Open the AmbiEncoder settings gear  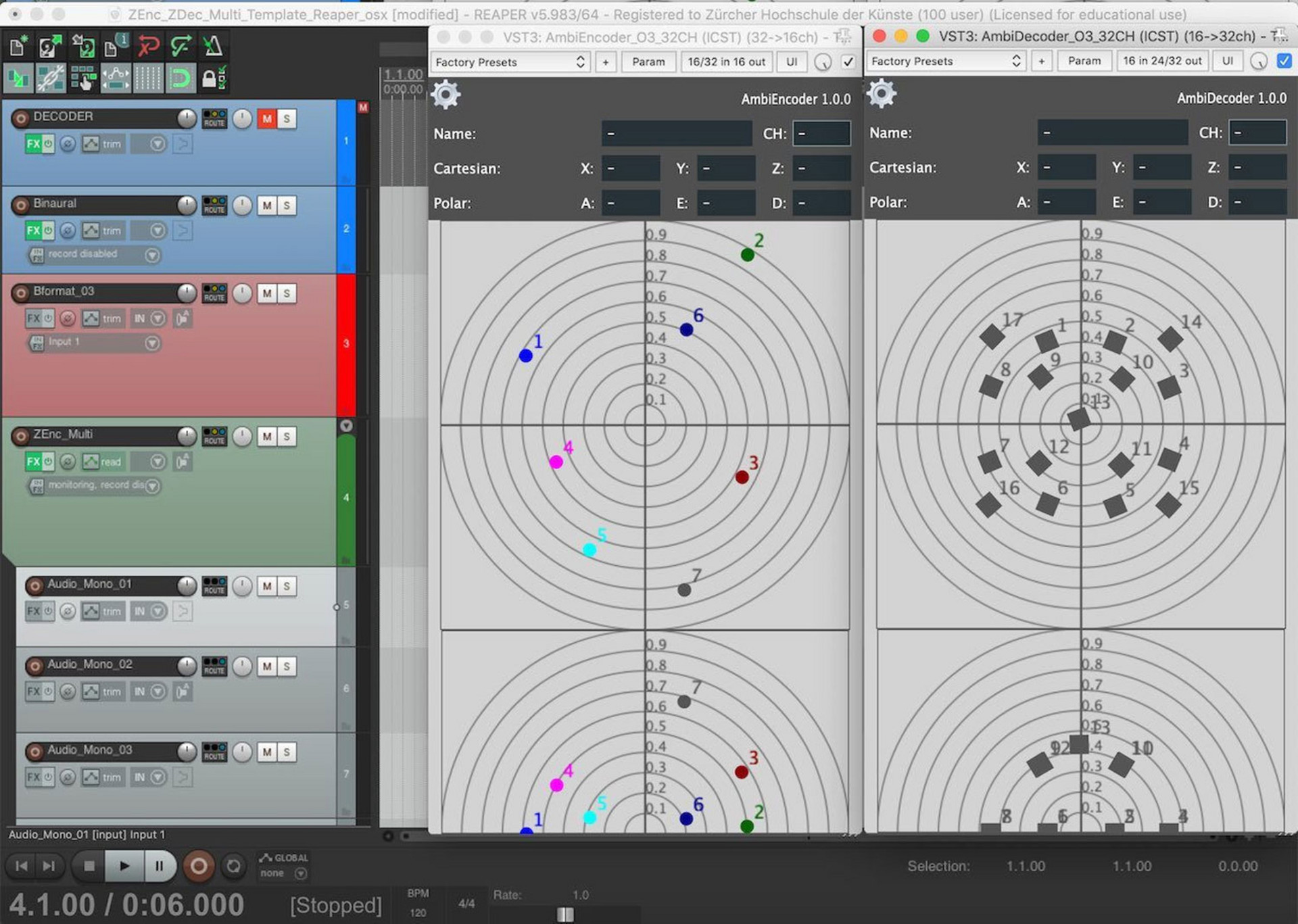point(446,95)
